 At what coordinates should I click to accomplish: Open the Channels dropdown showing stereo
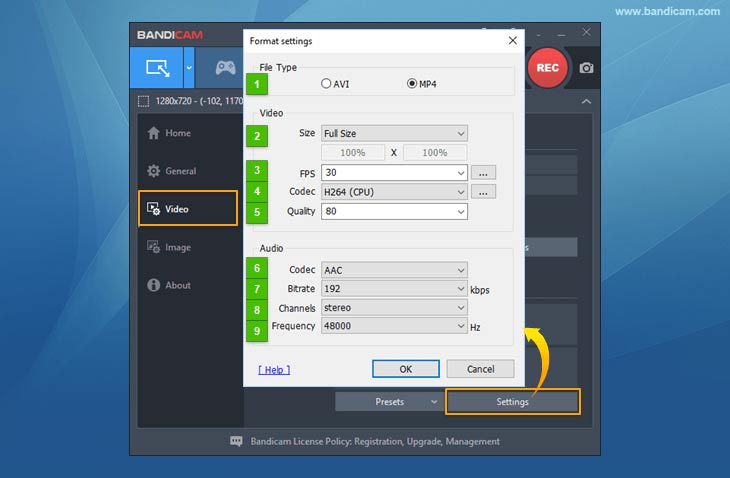pos(394,308)
